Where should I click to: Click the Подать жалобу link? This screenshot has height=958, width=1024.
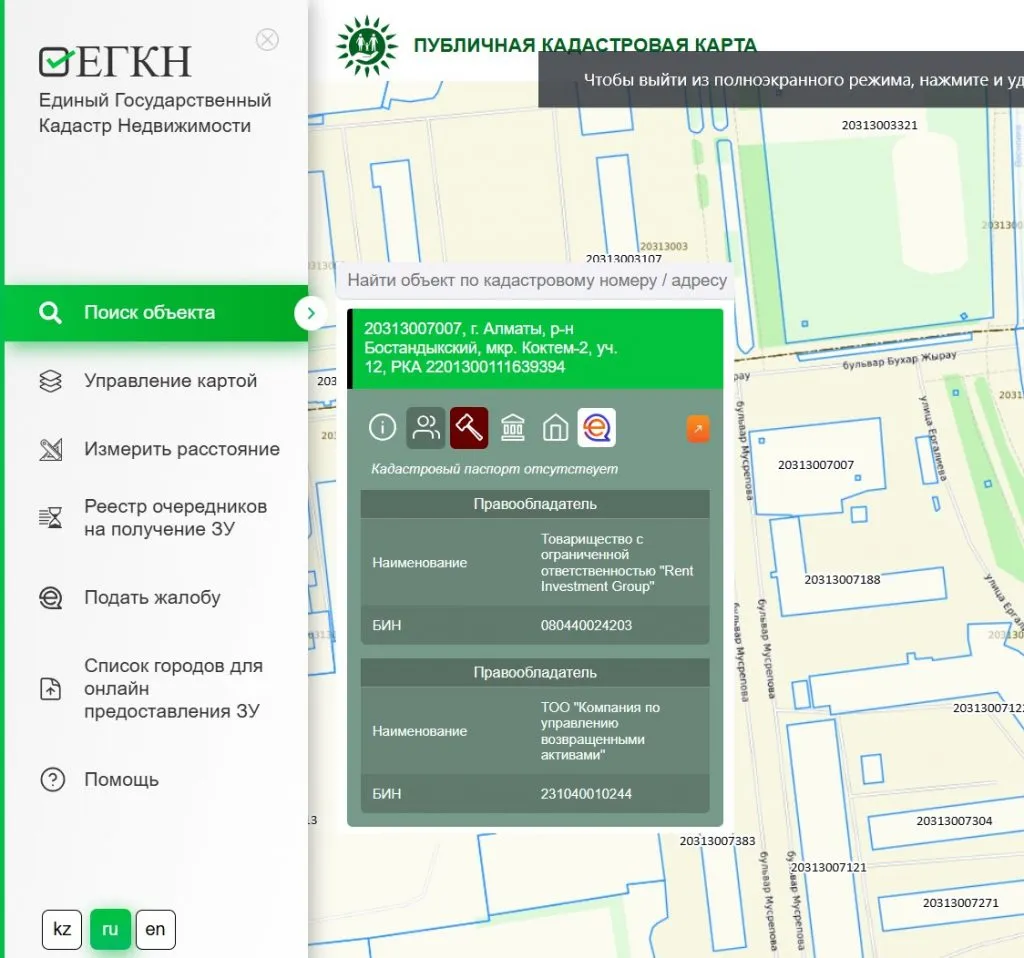(152, 598)
